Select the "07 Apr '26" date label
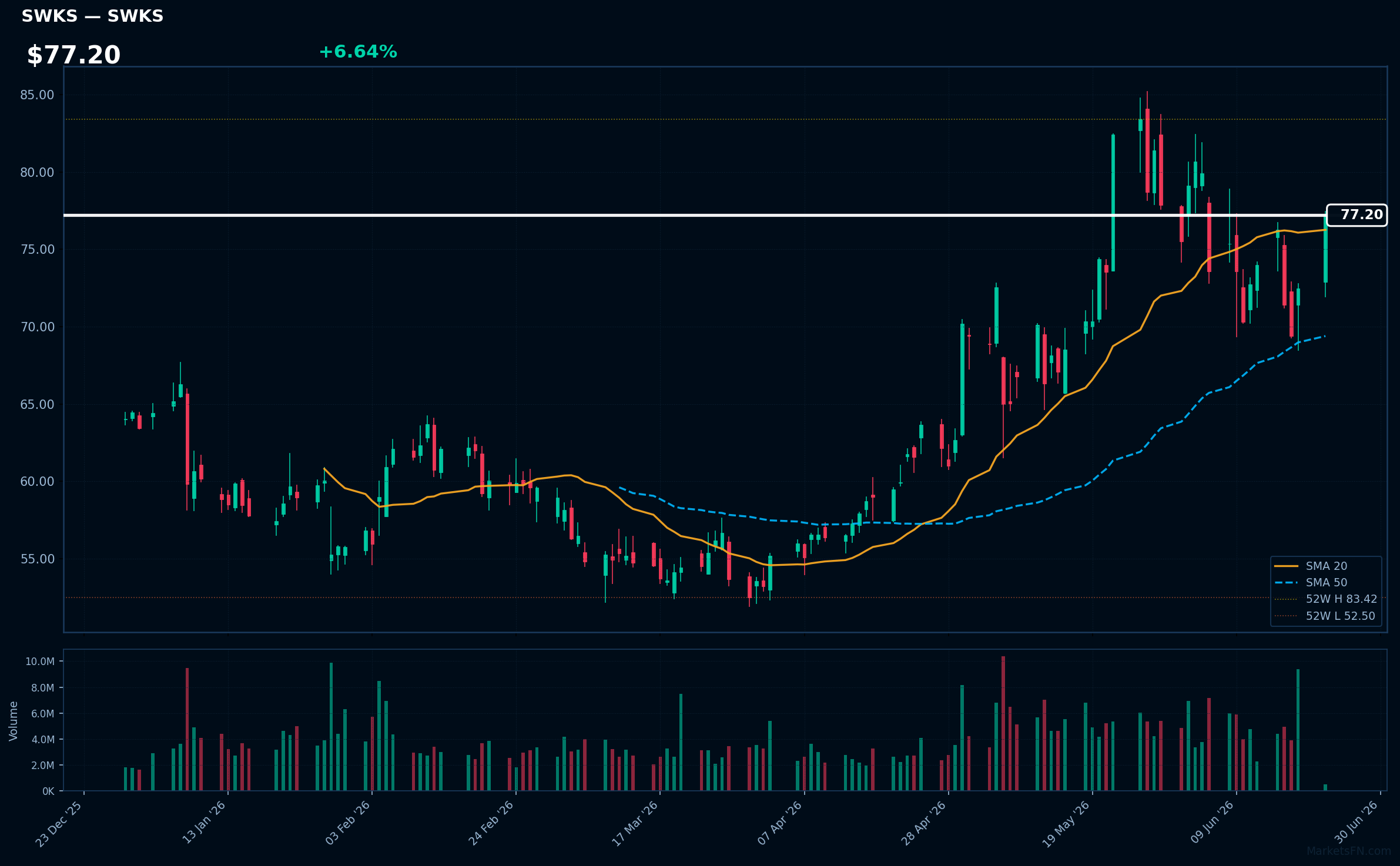This screenshot has width=1400, height=866. click(x=779, y=823)
